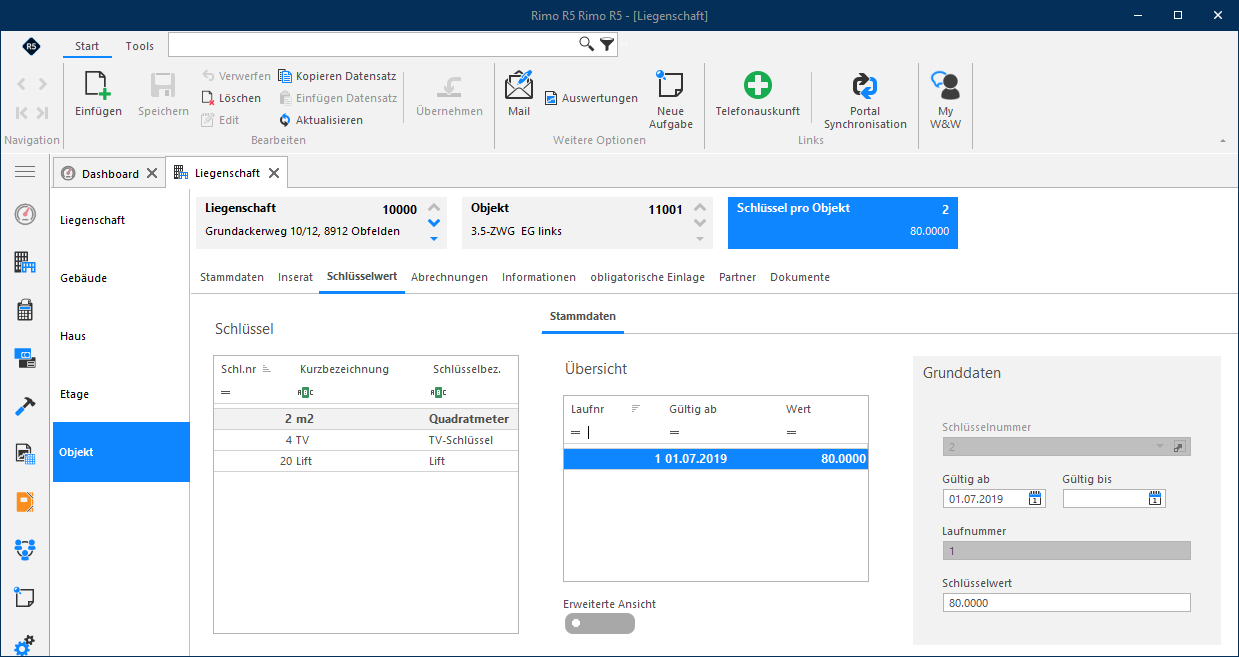Open the Gültig ab calendar picker
The width and height of the screenshot is (1239, 657).
point(1035,498)
